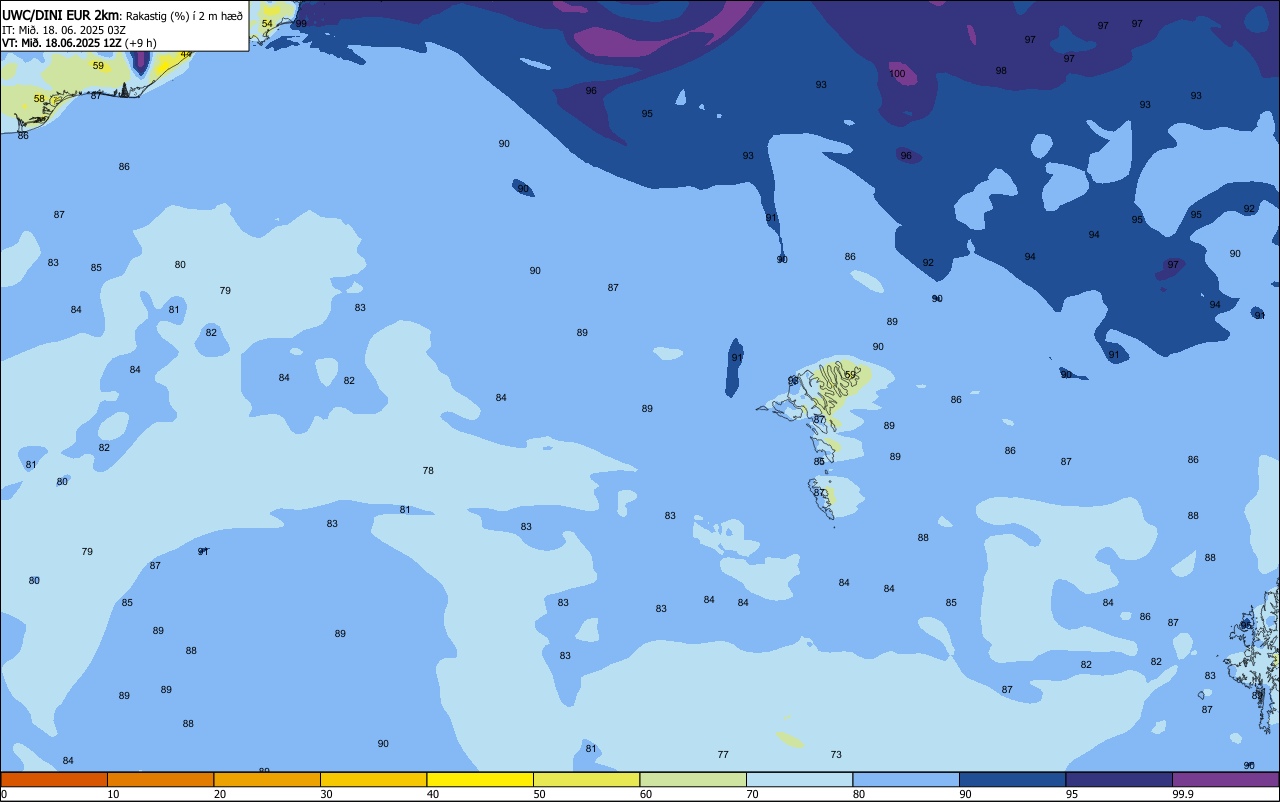Select the pale blue legend segment between 70 and 80

pyautogui.click(x=799, y=779)
